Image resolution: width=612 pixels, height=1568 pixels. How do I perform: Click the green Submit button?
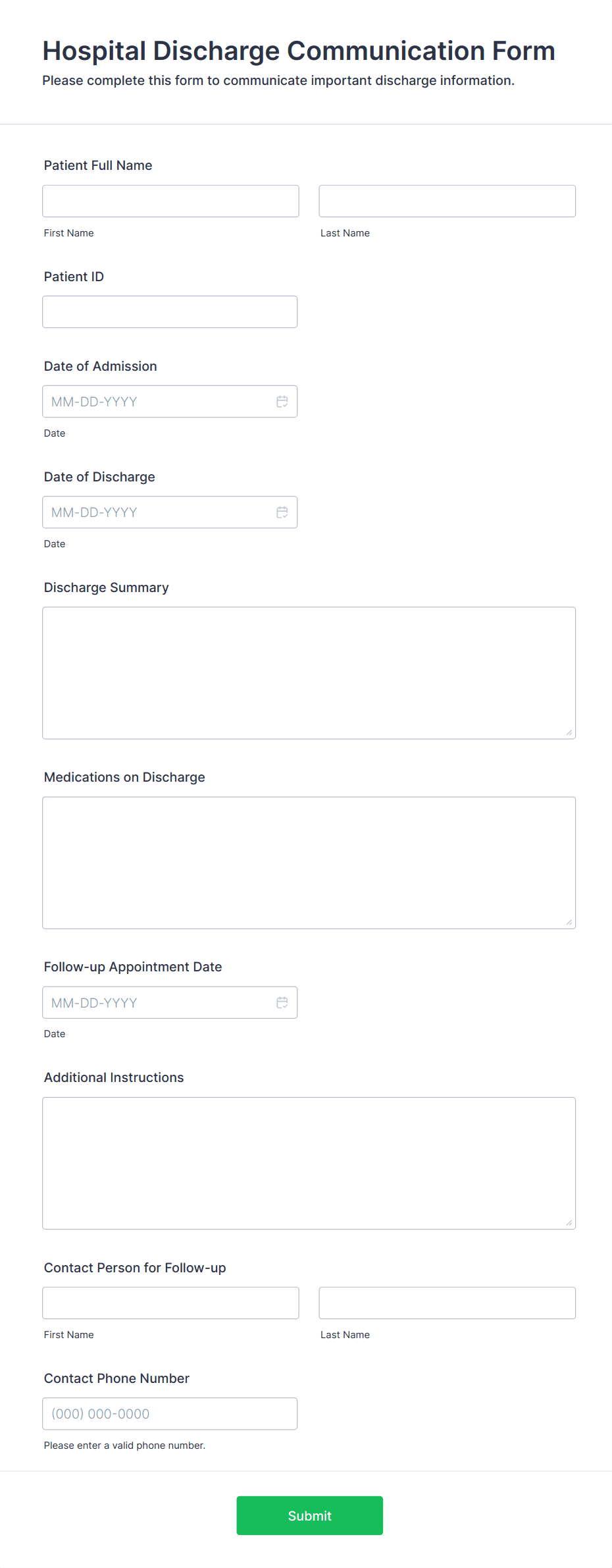[x=309, y=1515]
